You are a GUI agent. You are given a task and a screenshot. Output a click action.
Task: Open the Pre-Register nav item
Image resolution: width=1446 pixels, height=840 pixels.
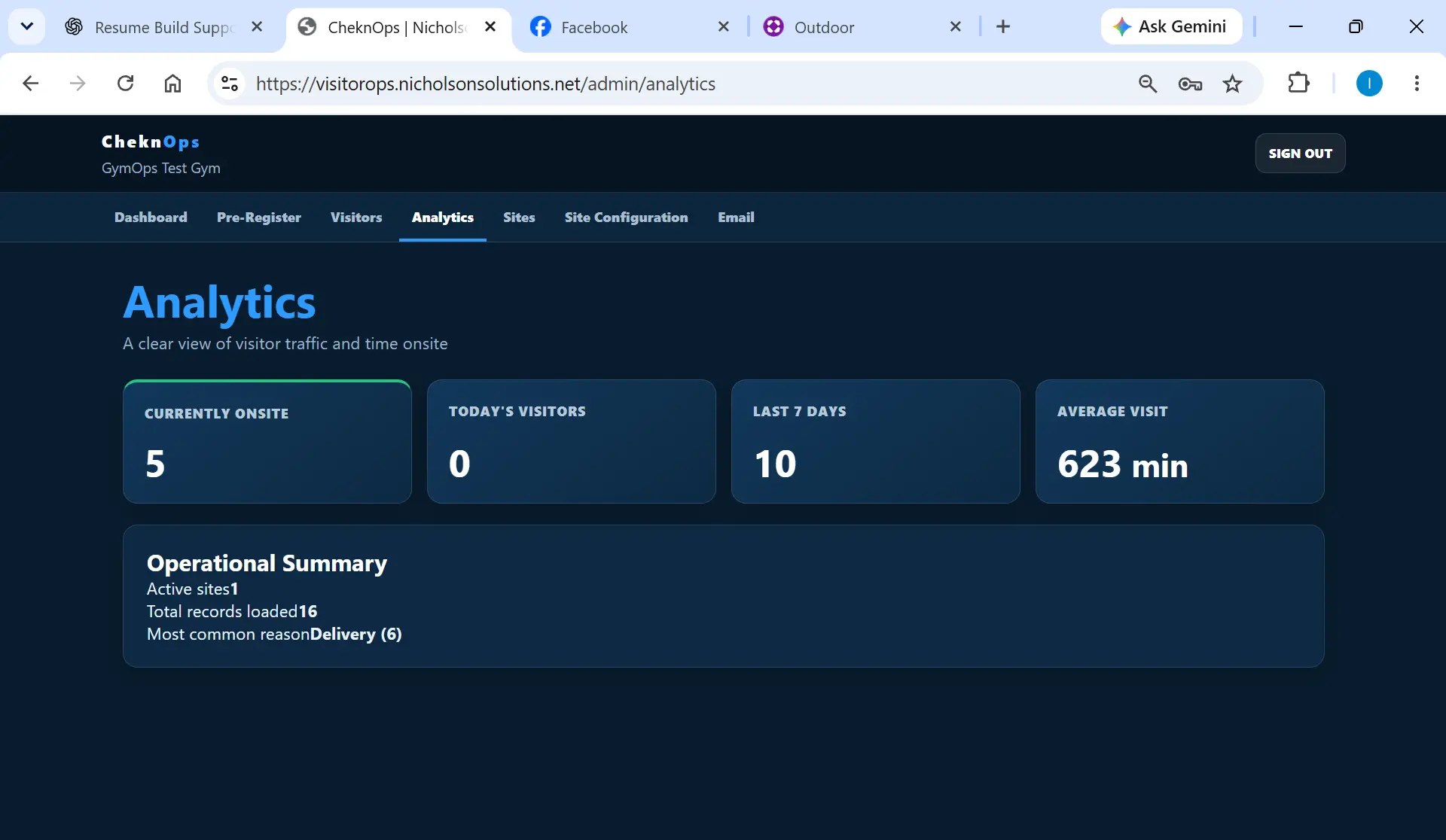[259, 218]
